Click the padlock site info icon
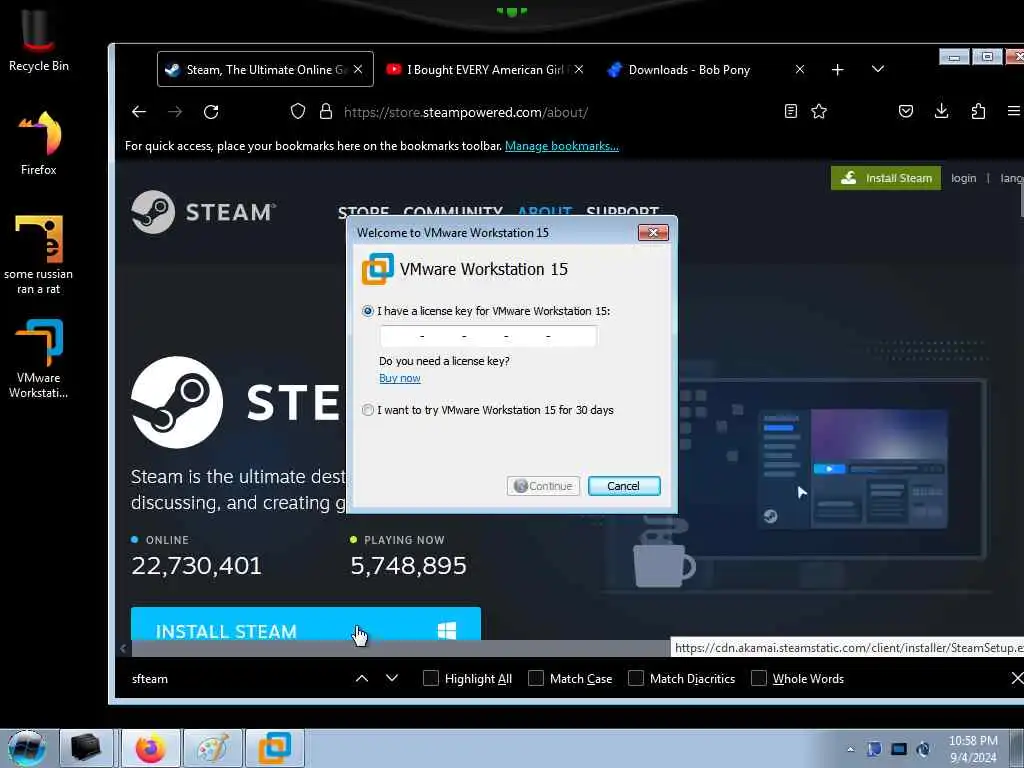The width and height of the screenshot is (1024, 768). [x=326, y=112]
